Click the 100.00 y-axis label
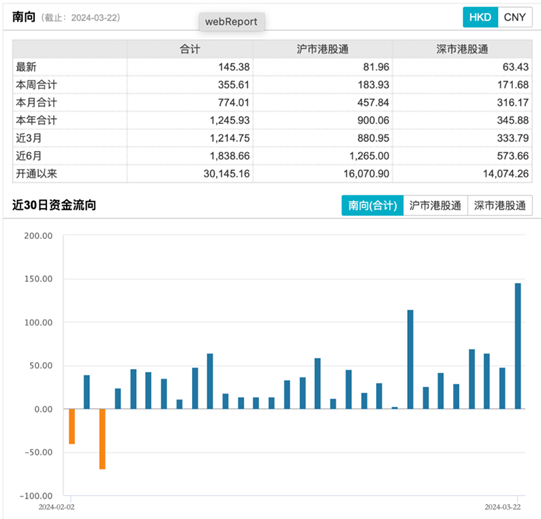 pyautogui.click(x=38, y=323)
